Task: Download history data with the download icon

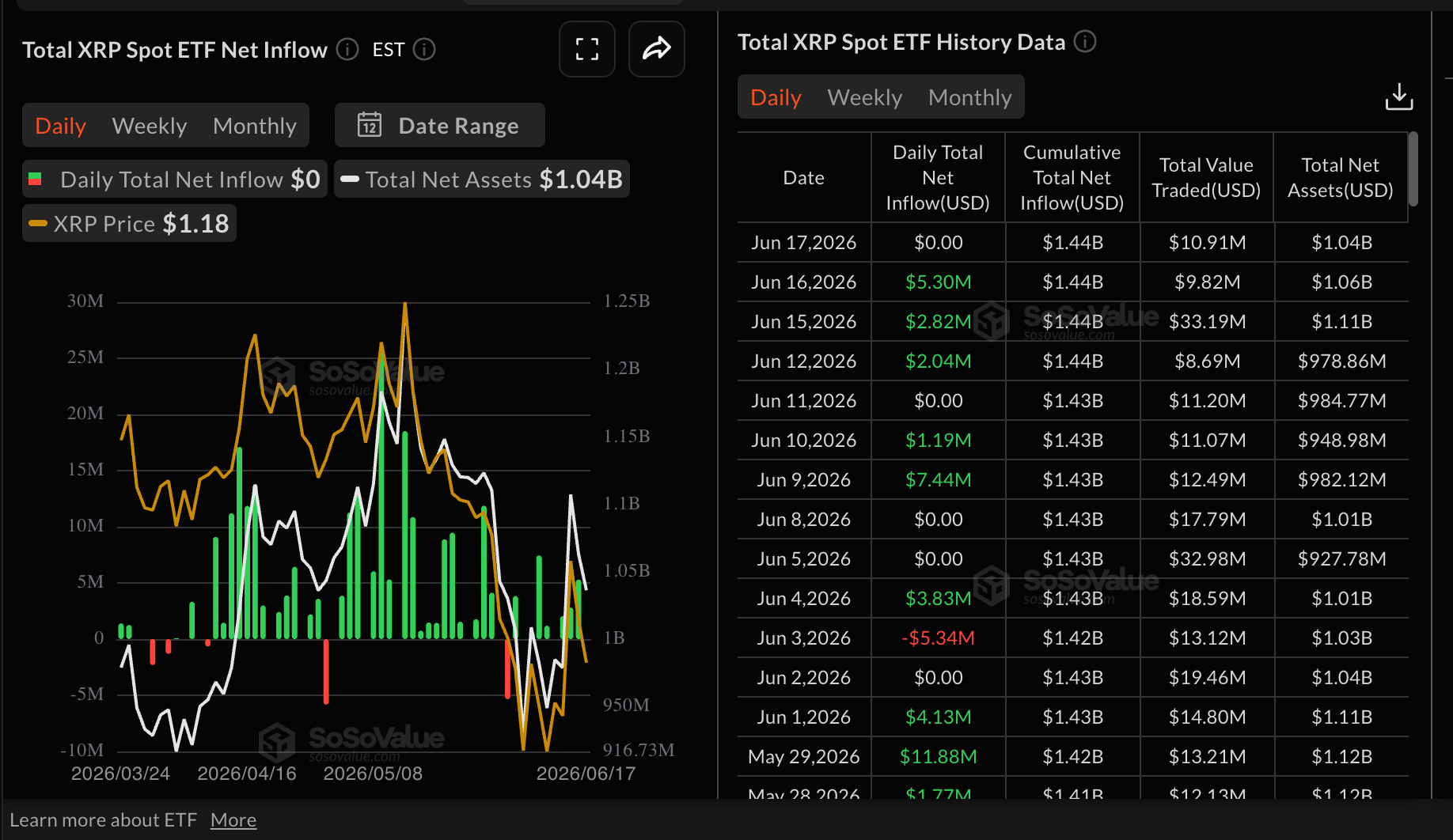Action: 1398,96
